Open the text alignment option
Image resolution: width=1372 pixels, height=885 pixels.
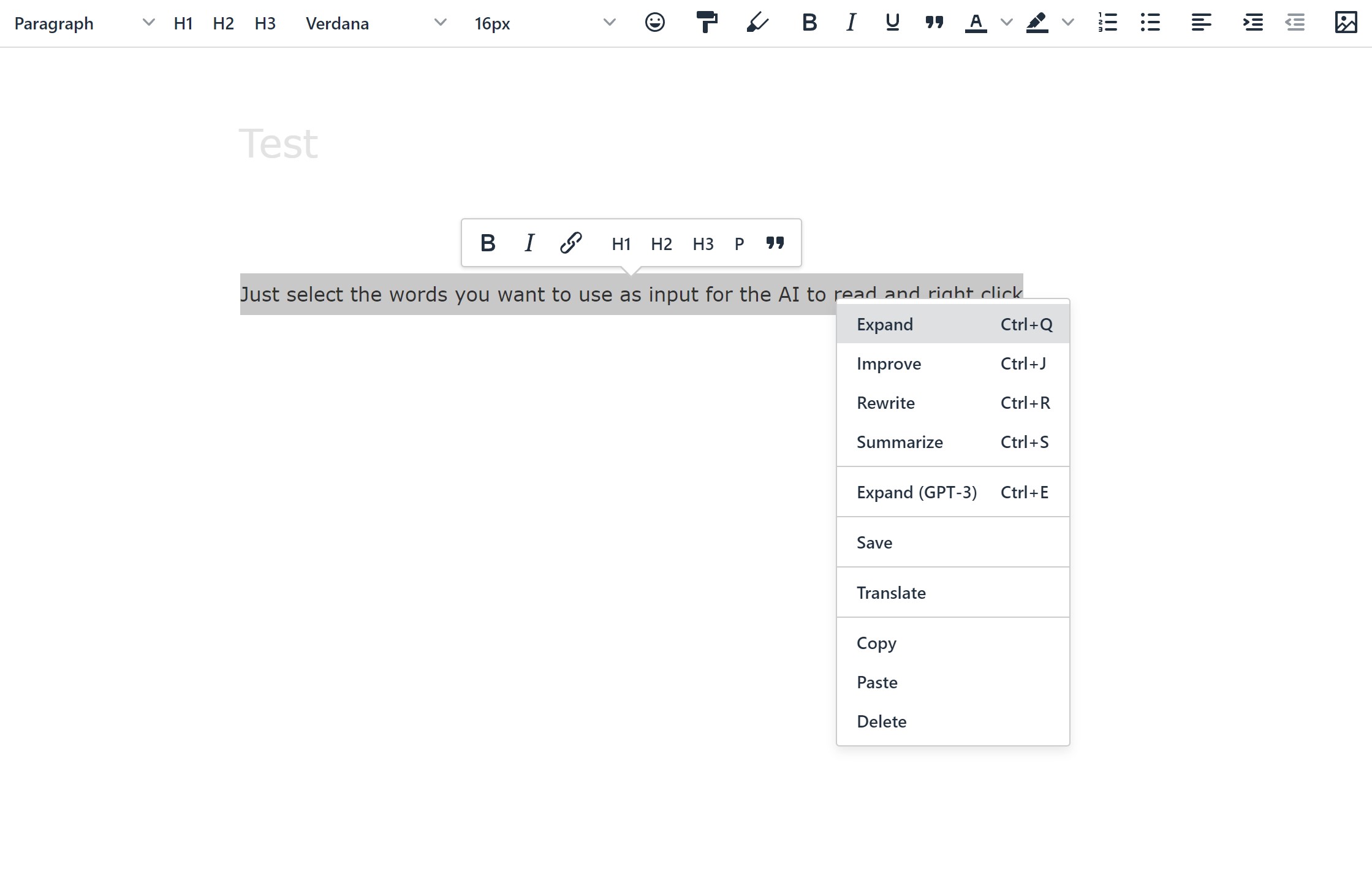[x=1201, y=23]
